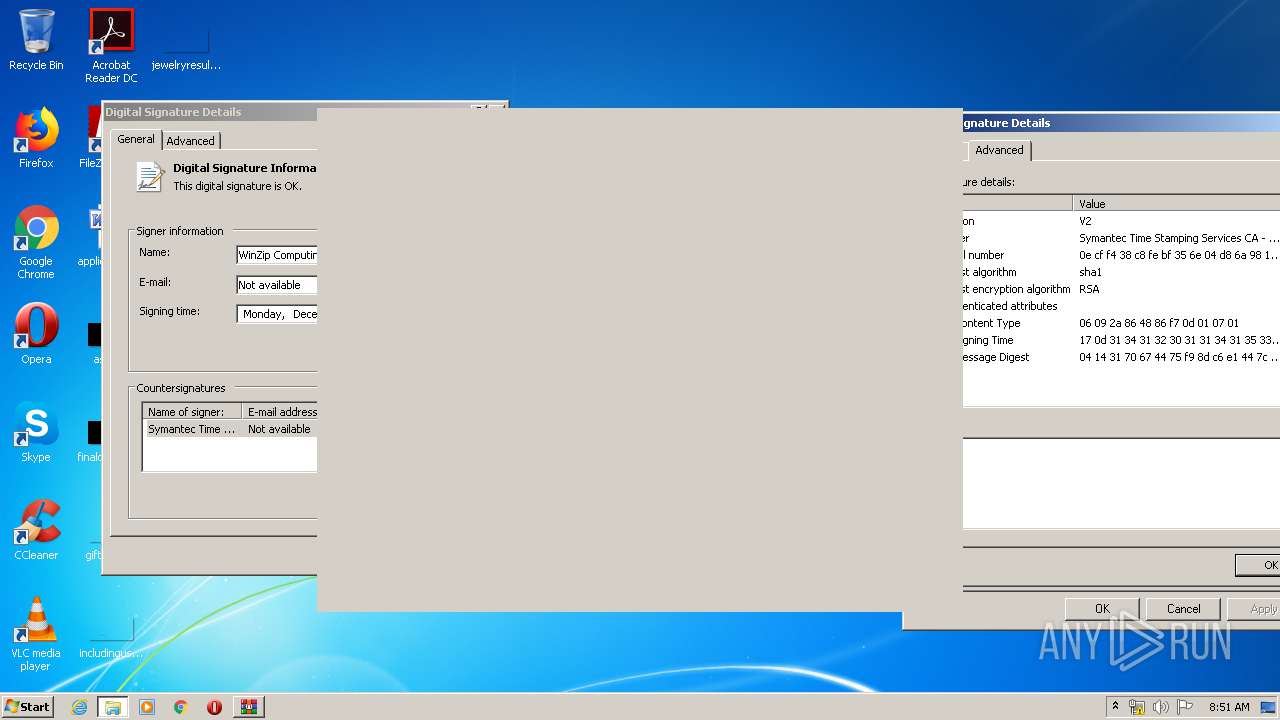Click the digital signature certificate icon
Screen dimensions: 1280x720
[x=150, y=176]
